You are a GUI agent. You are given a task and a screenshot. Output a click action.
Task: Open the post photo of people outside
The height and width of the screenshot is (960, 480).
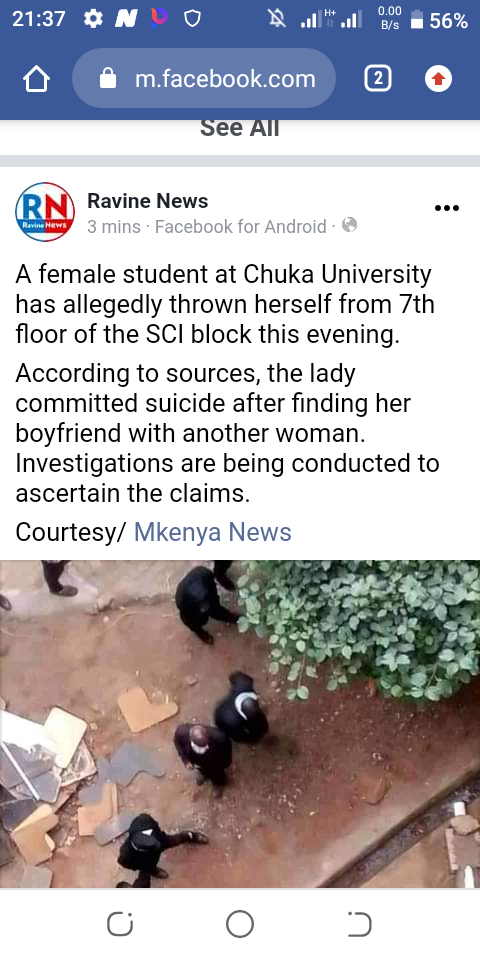[240, 724]
